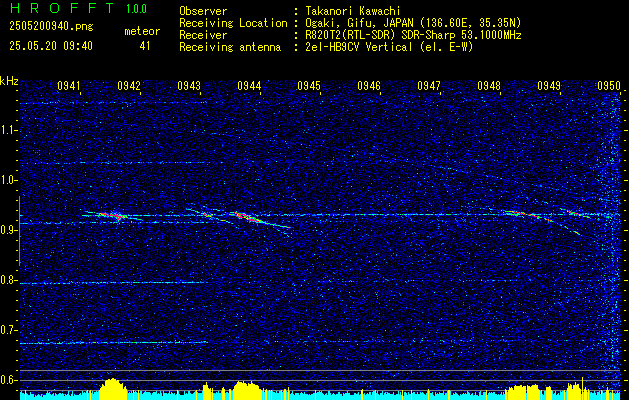Viewport: 629px width, 400px height.
Task: Click the 0946 time marker
Action: coord(369,85)
